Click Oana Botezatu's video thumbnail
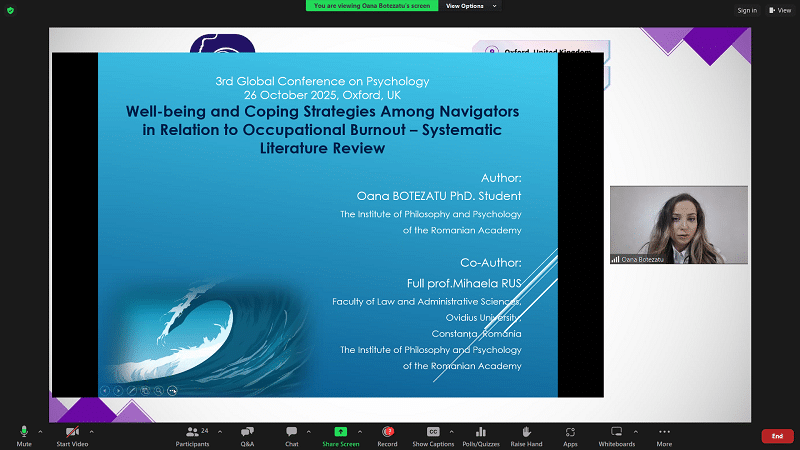The height and width of the screenshot is (450, 800). [x=678, y=225]
